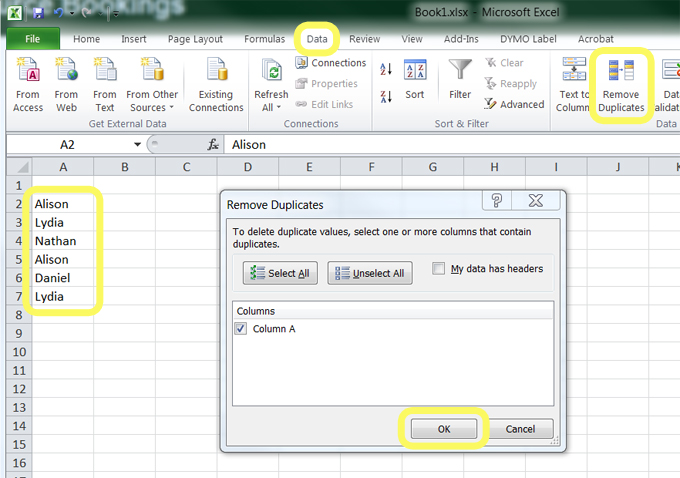Uncheck the Column A checkbox
Viewport: 680px width, 478px height.
tap(241, 329)
